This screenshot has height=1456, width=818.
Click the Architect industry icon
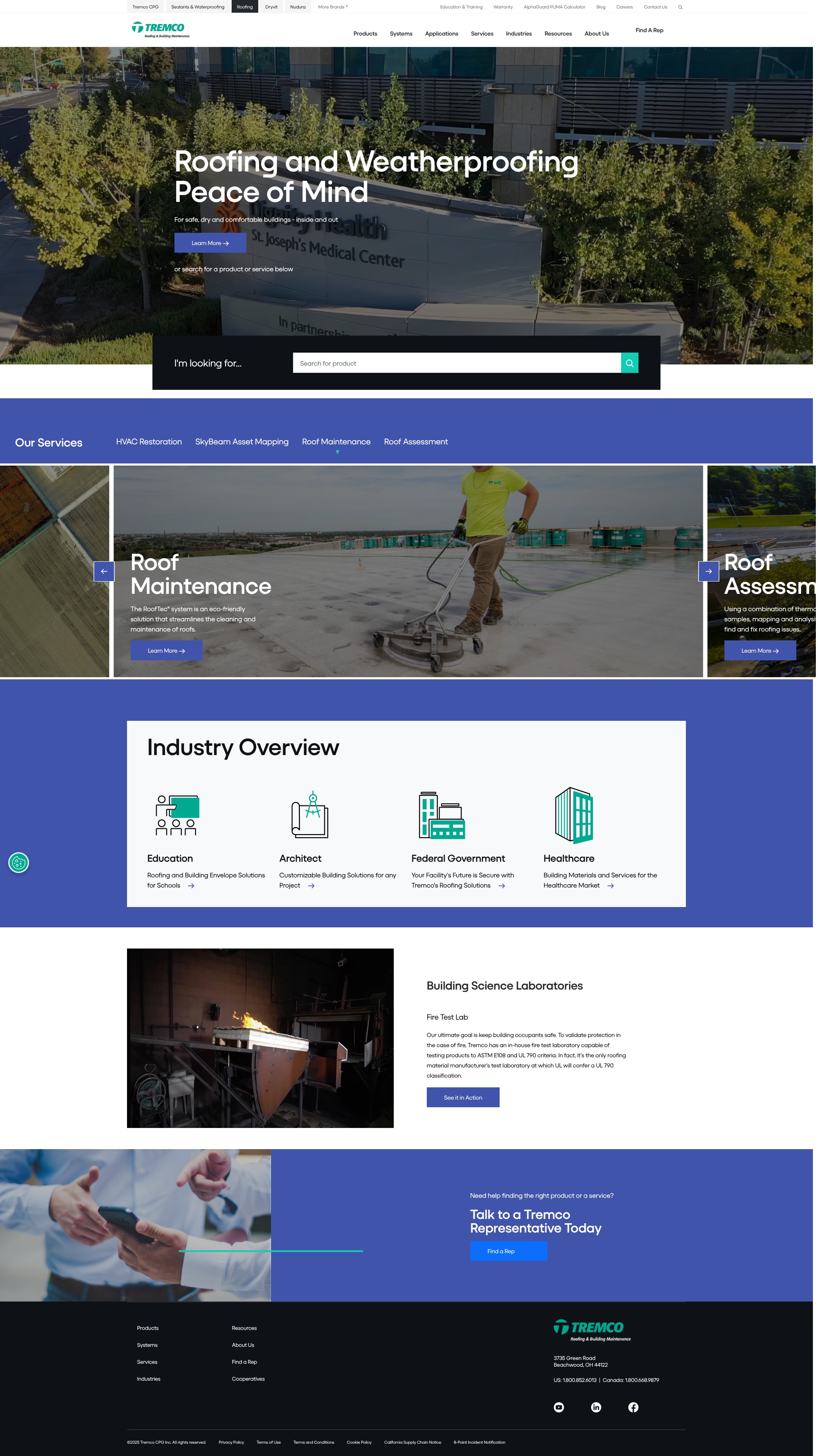tap(310, 814)
